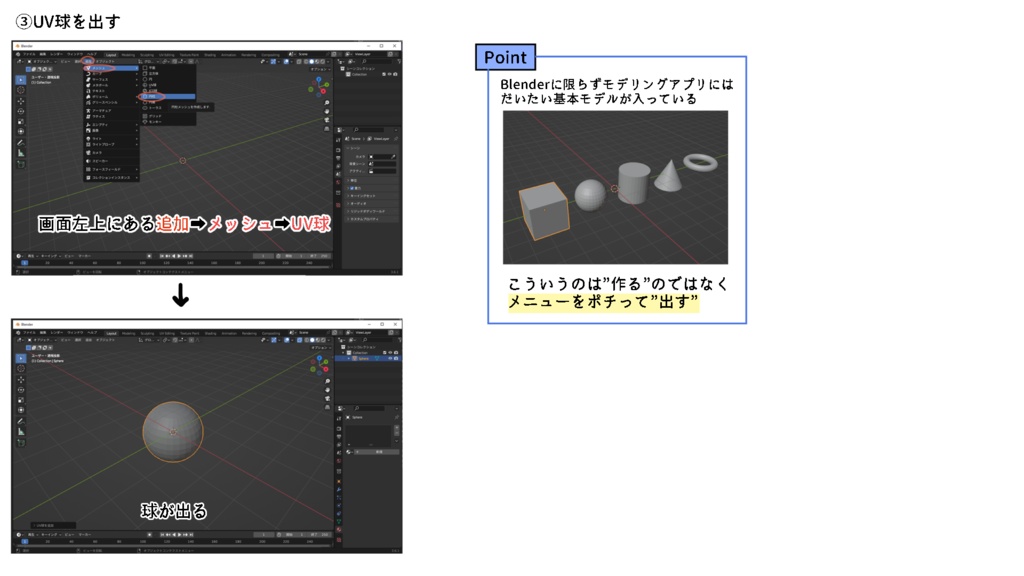Select the Move tool in the left toolbar

(x=21, y=377)
